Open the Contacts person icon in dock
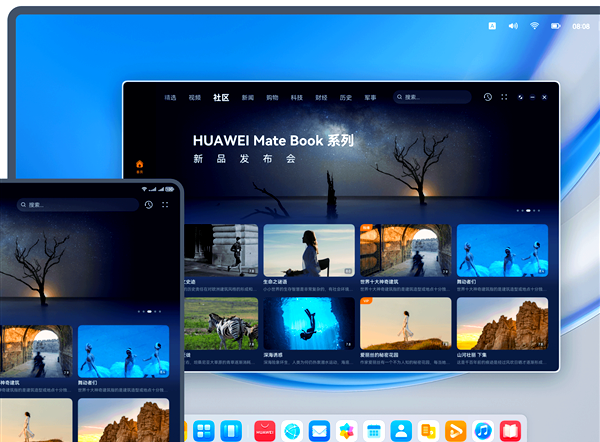This screenshot has width=600, height=442. pos(401,431)
